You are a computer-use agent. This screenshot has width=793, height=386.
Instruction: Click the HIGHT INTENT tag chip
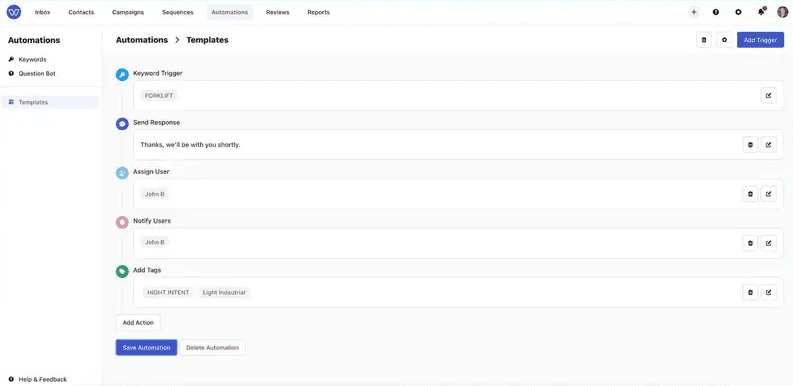[168, 292]
